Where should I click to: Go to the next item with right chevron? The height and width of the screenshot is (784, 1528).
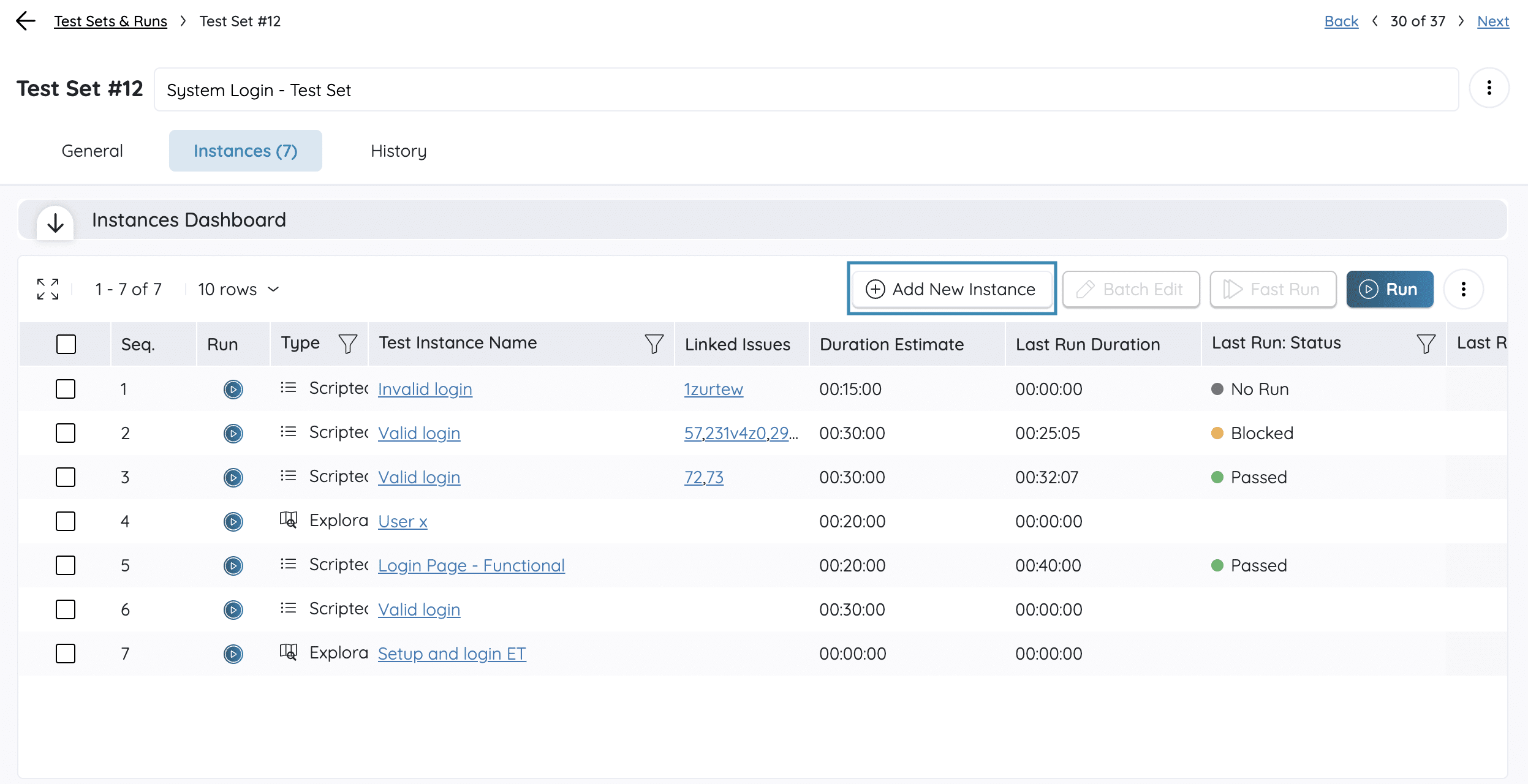(1461, 21)
